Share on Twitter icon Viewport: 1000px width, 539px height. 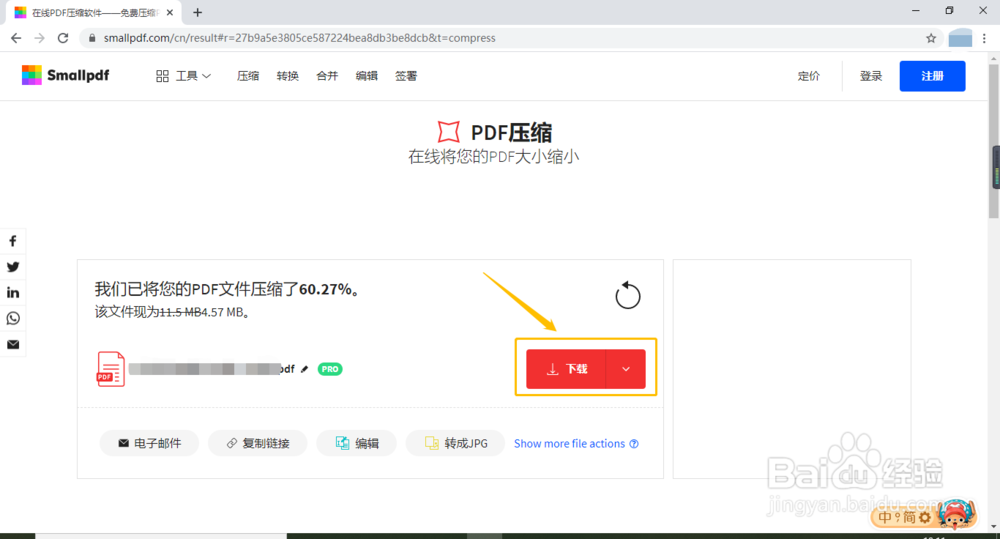[13, 267]
